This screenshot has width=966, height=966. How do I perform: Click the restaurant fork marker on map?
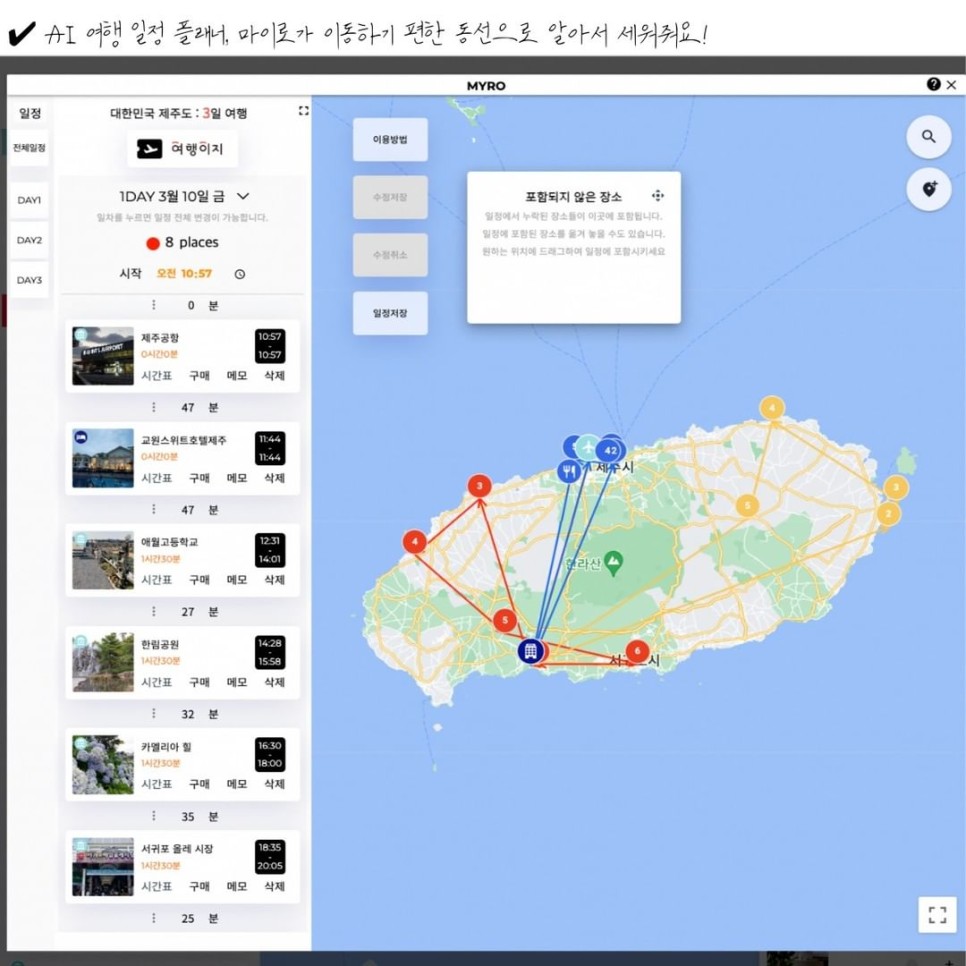click(569, 471)
